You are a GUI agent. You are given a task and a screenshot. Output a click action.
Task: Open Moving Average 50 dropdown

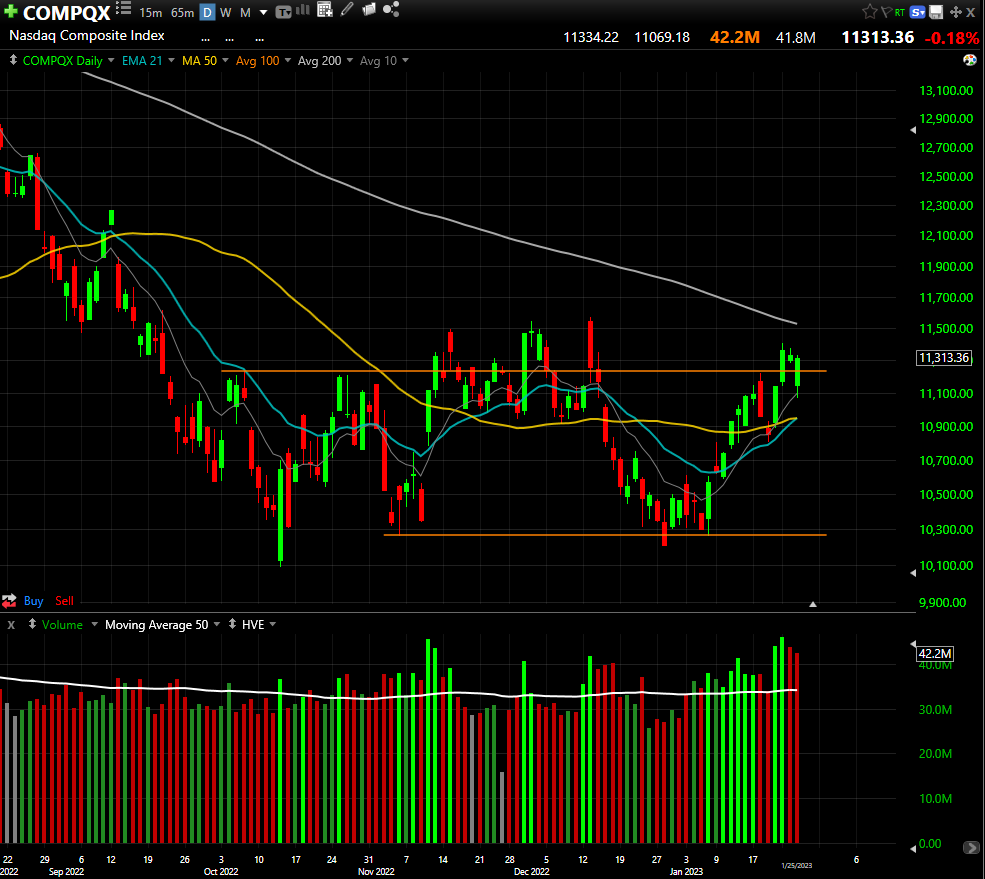(x=217, y=624)
